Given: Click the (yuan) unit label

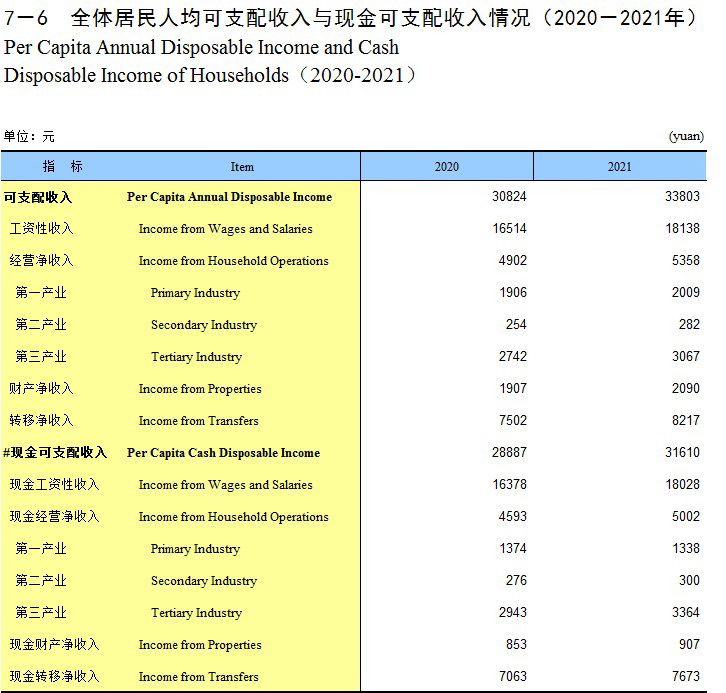Looking at the screenshot, I should tap(686, 136).
